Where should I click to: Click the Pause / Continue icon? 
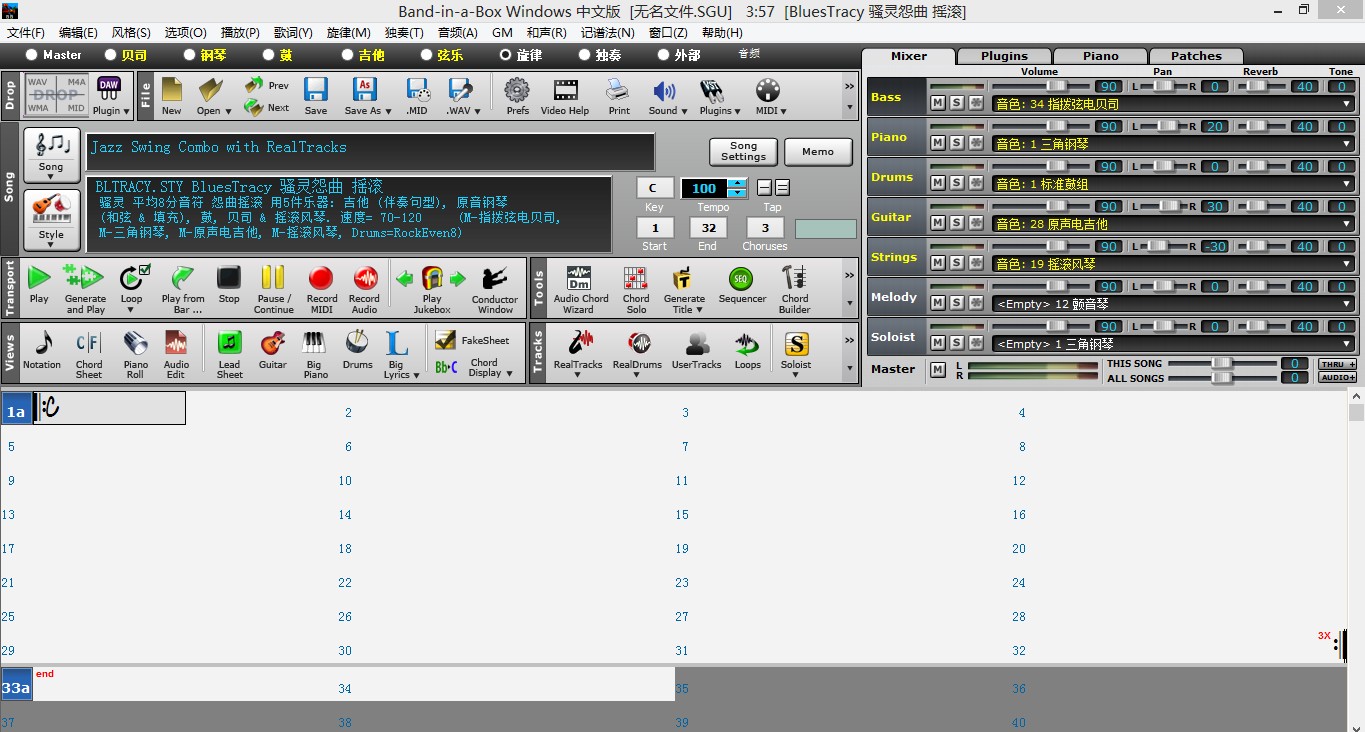pyautogui.click(x=273, y=288)
